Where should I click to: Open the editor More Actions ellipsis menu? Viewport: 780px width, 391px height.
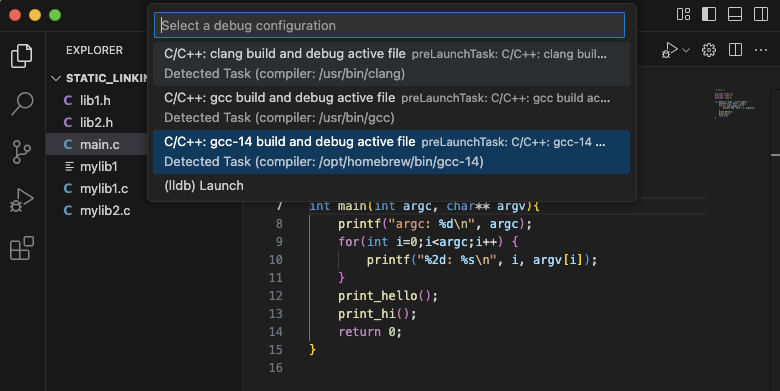point(761,50)
